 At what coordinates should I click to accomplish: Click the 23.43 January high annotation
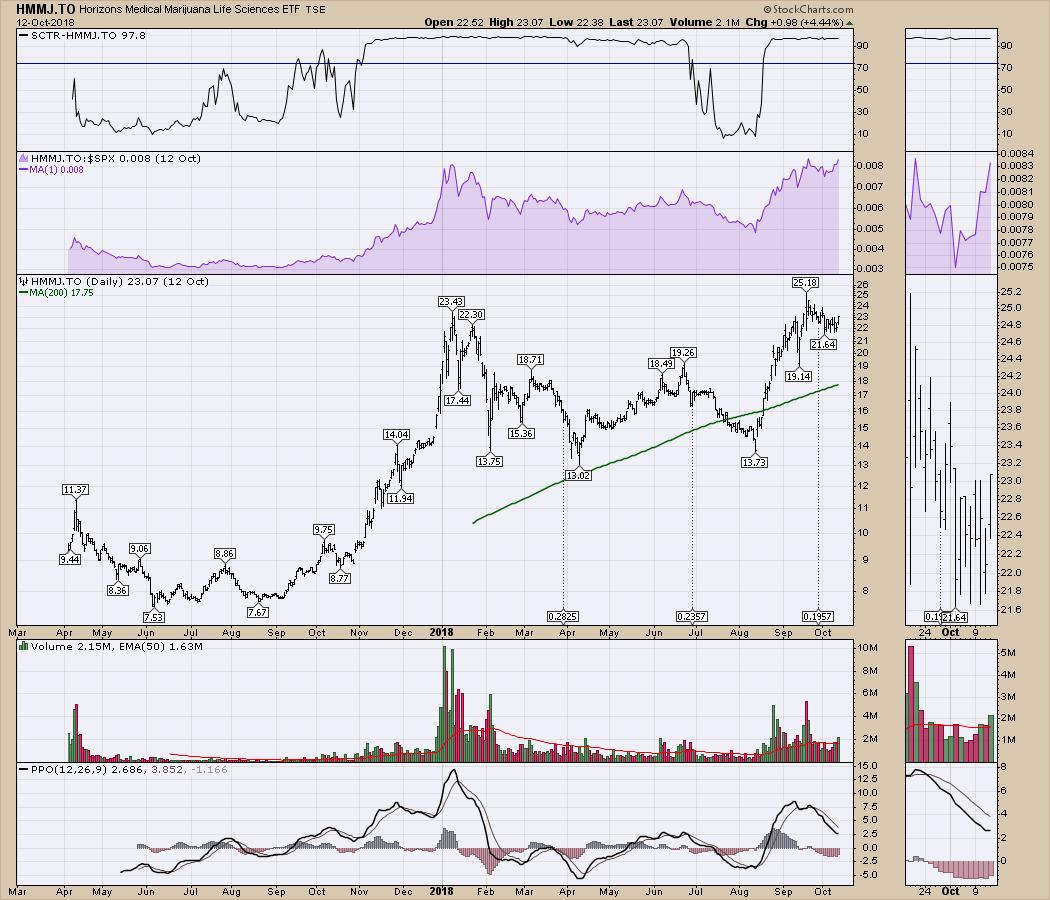451,302
